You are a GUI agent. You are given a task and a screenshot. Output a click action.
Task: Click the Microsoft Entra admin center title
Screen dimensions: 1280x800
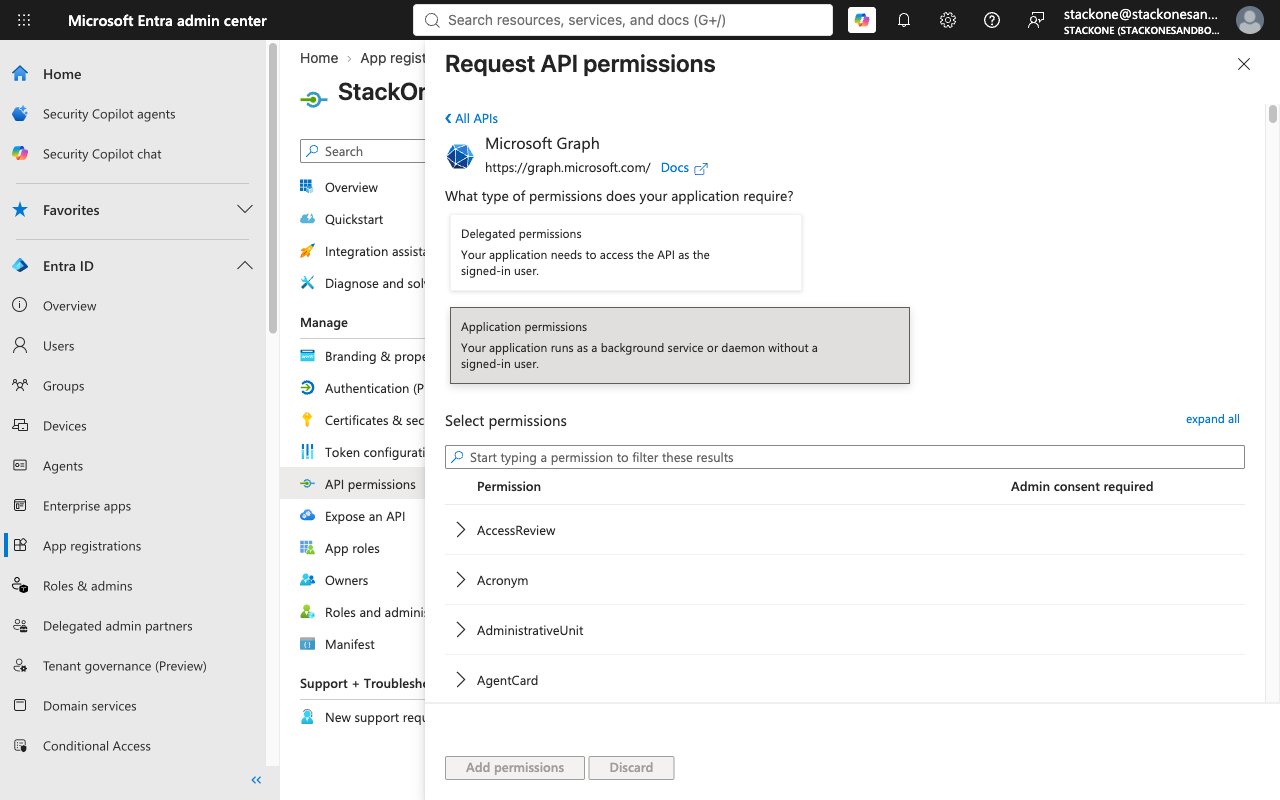click(167, 20)
